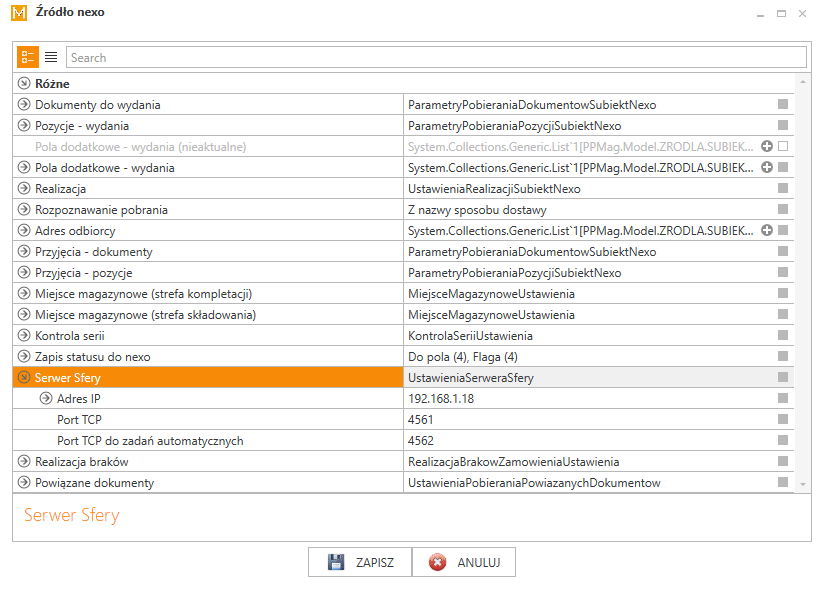Click the plus icon for disabled Pola dodatkowe - wydania (nieaktualne)
819x589 pixels.
click(x=767, y=146)
